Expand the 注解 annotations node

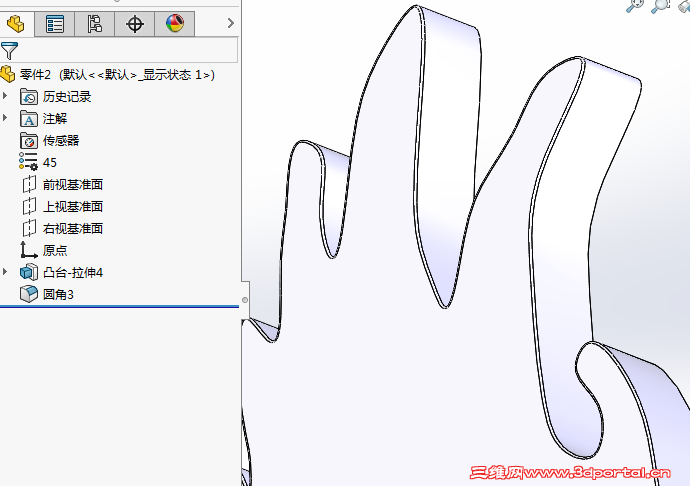pyautogui.click(x=5, y=118)
